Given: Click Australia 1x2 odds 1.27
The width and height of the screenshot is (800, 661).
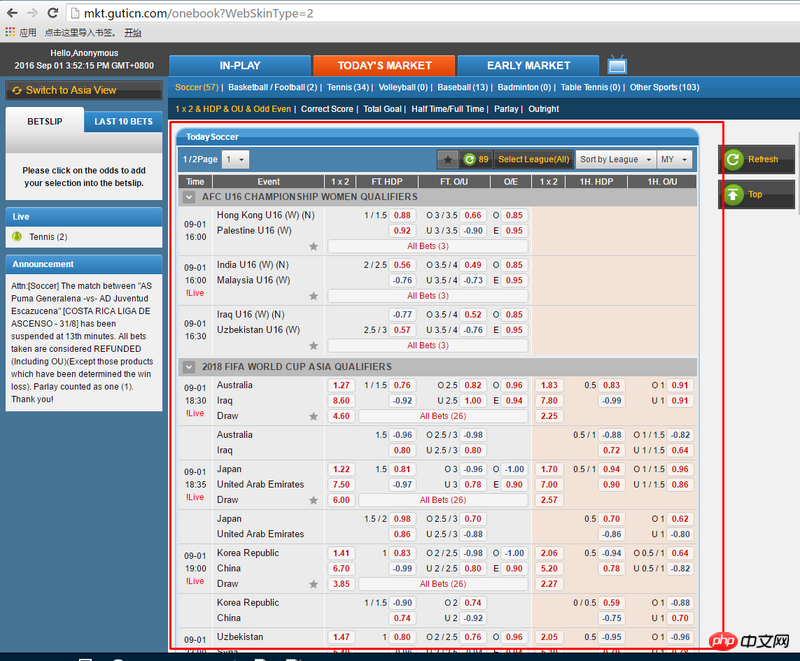Looking at the screenshot, I should tap(341, 386).
